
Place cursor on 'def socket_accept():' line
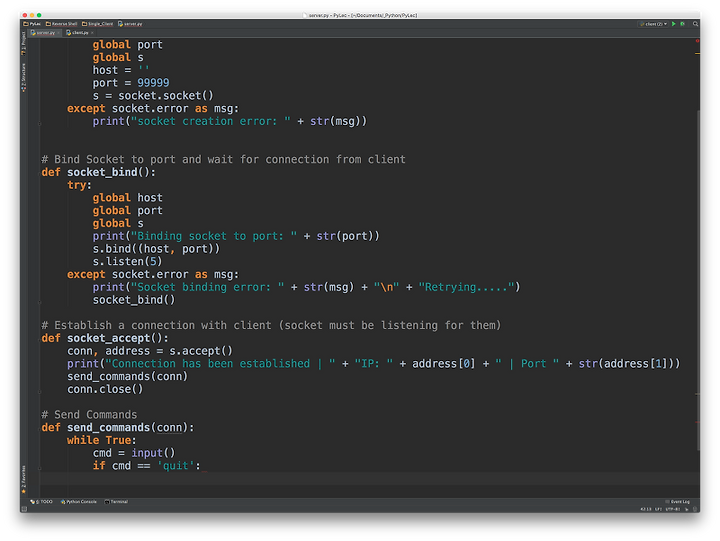click(105, 338)
